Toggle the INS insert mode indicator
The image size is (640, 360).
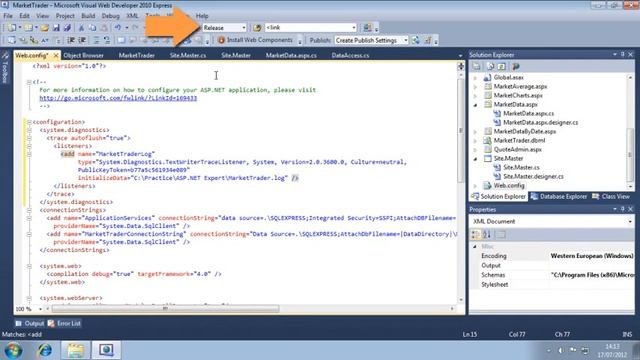[627, 334]
